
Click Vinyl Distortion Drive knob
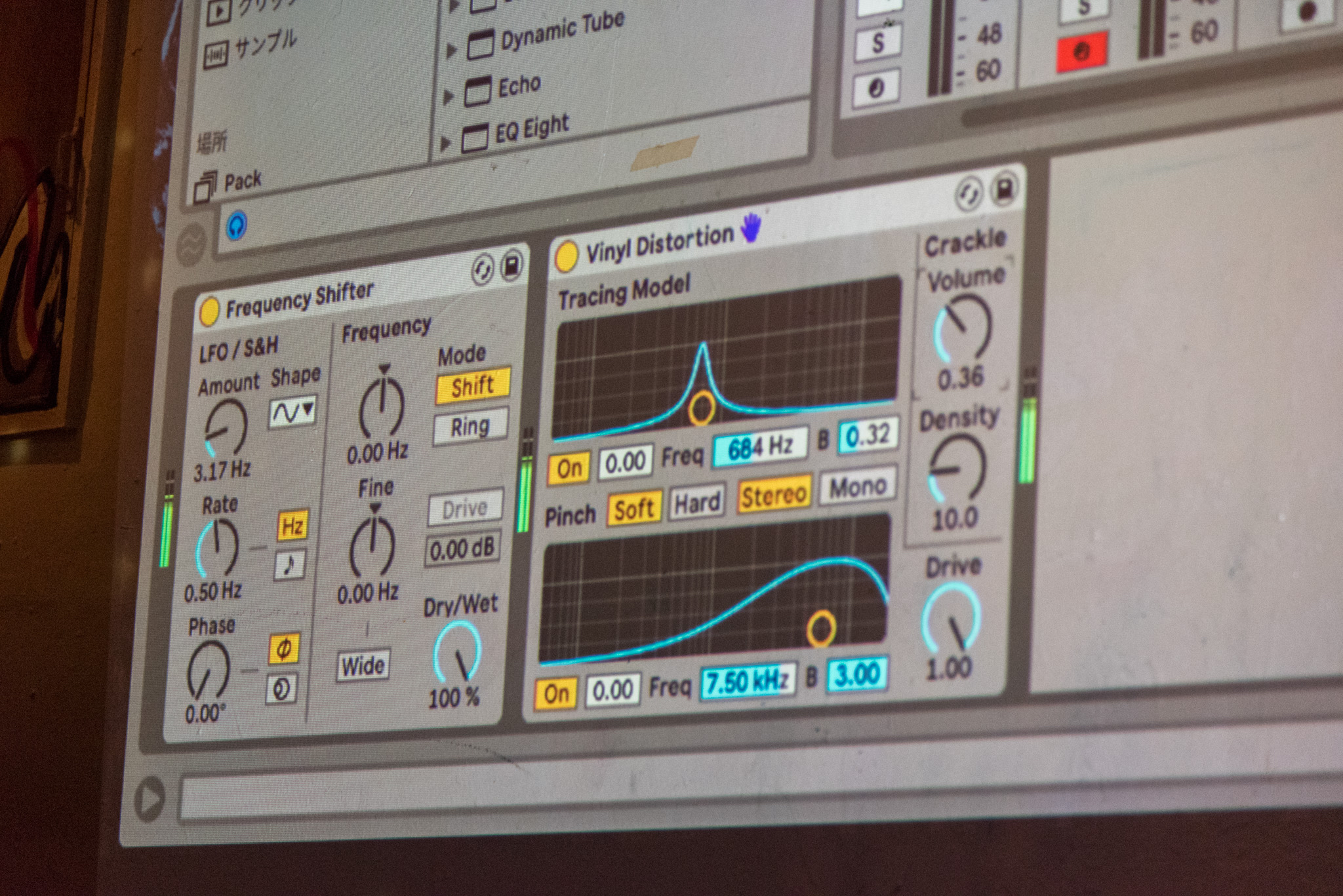(951, 617)
